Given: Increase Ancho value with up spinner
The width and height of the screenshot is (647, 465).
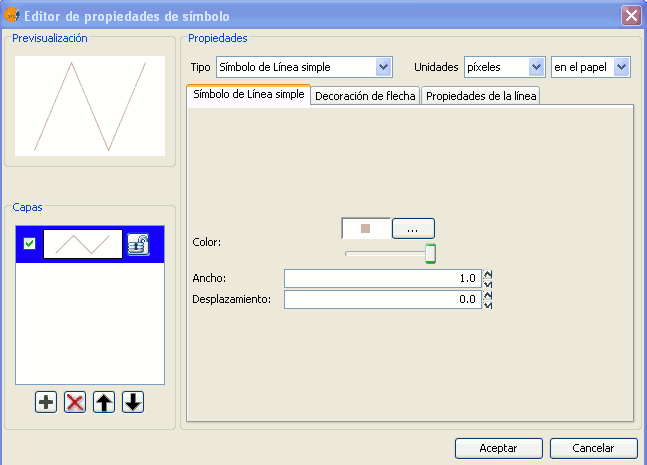Looking at the screenshot, I should click(x=488, y=274).
